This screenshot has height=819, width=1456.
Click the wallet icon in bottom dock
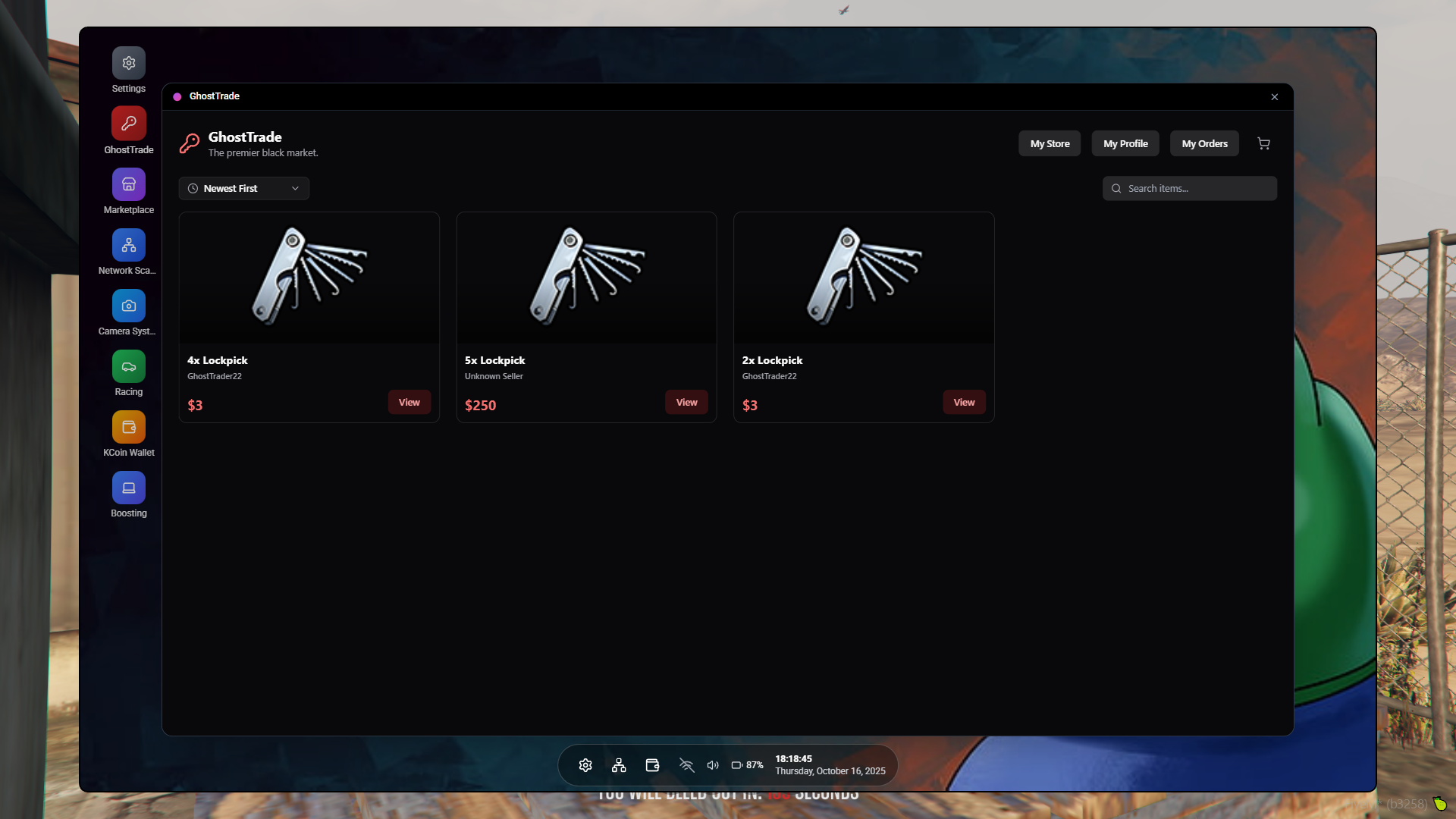point(652,765)
